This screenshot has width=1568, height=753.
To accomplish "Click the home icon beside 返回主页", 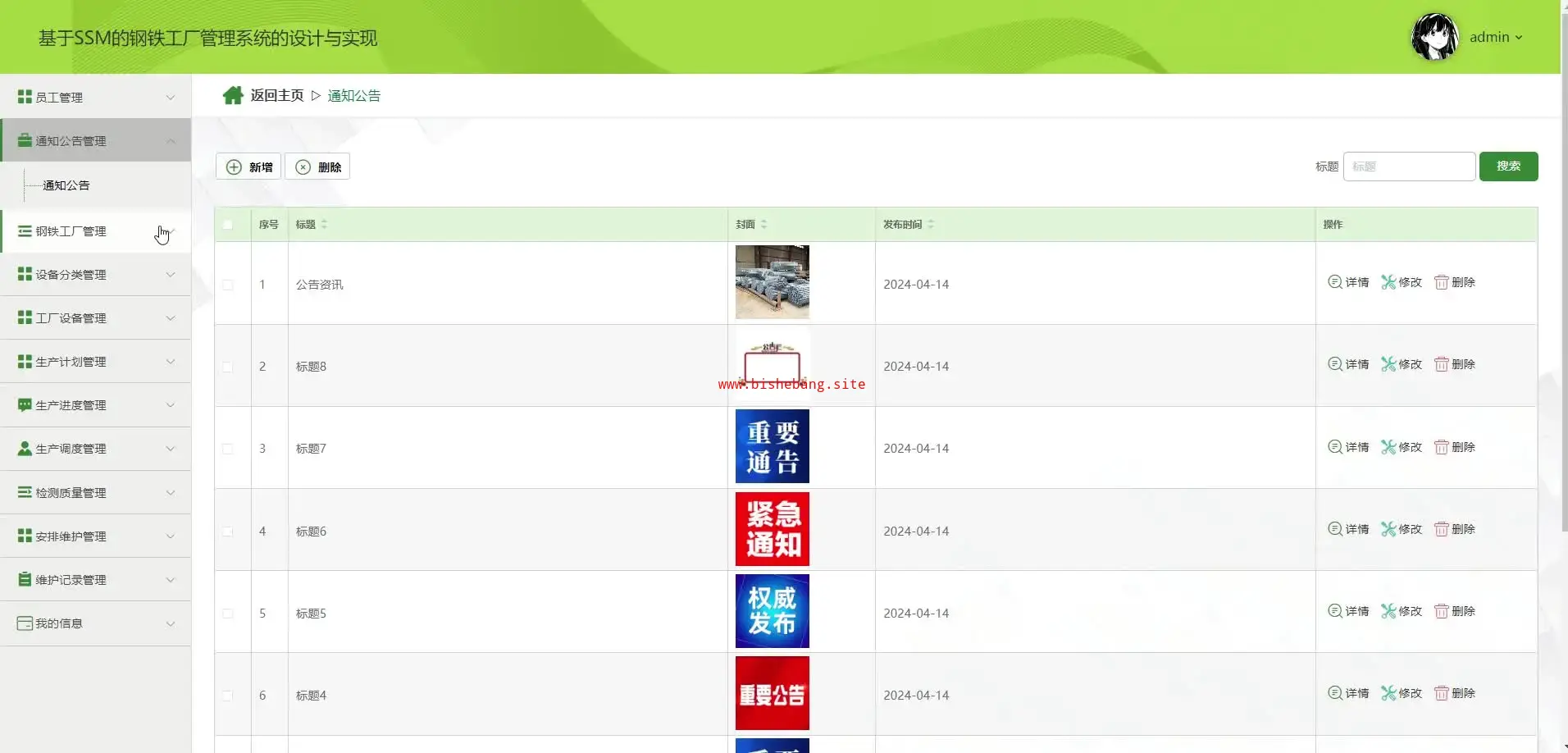I will (233, 95).
